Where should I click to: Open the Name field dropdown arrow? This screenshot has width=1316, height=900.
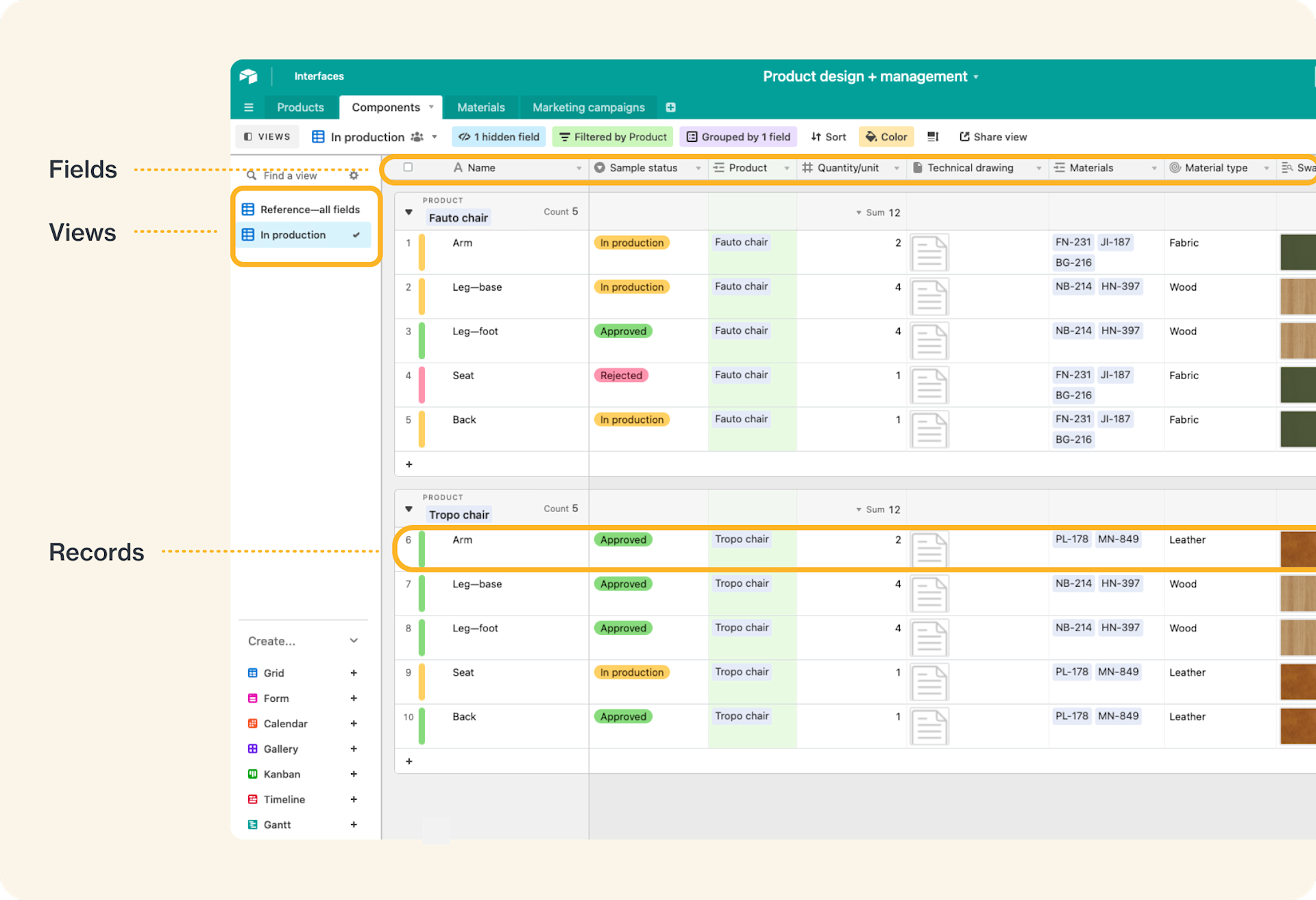click(579, 167)
